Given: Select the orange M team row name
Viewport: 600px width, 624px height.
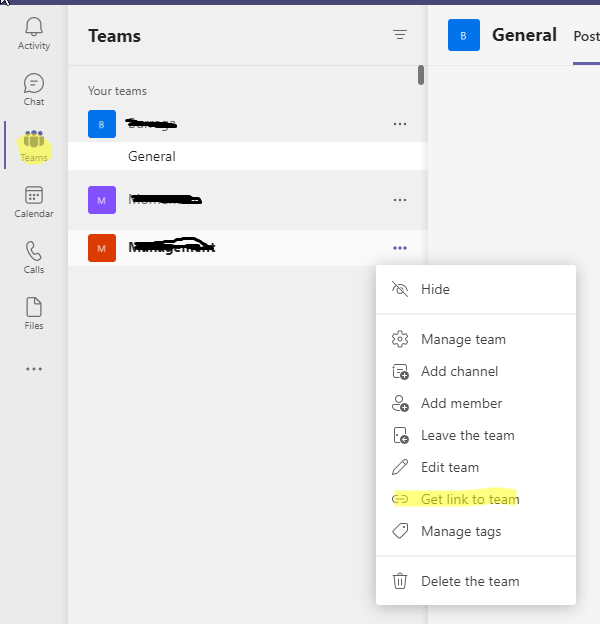Looking at the screenshot, I should 172,247.
